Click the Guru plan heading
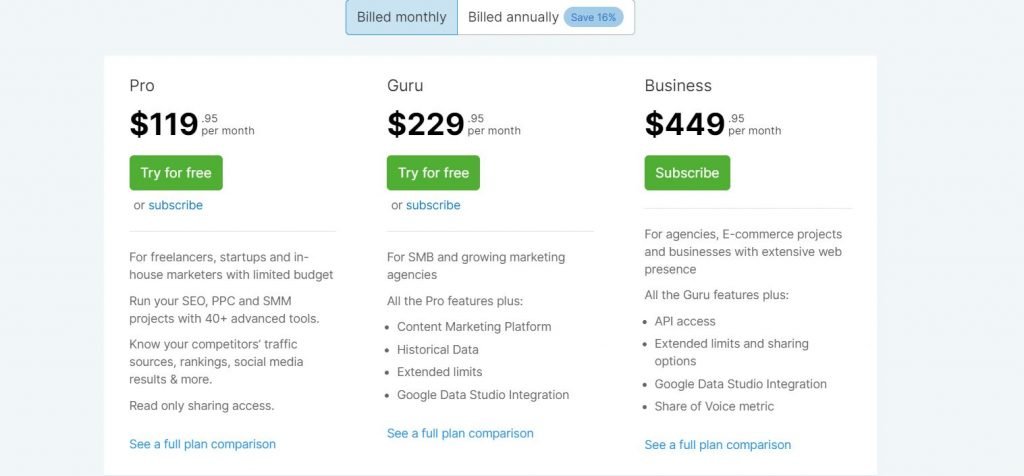This screenshot has height=476, width=1024. [405, 86]
